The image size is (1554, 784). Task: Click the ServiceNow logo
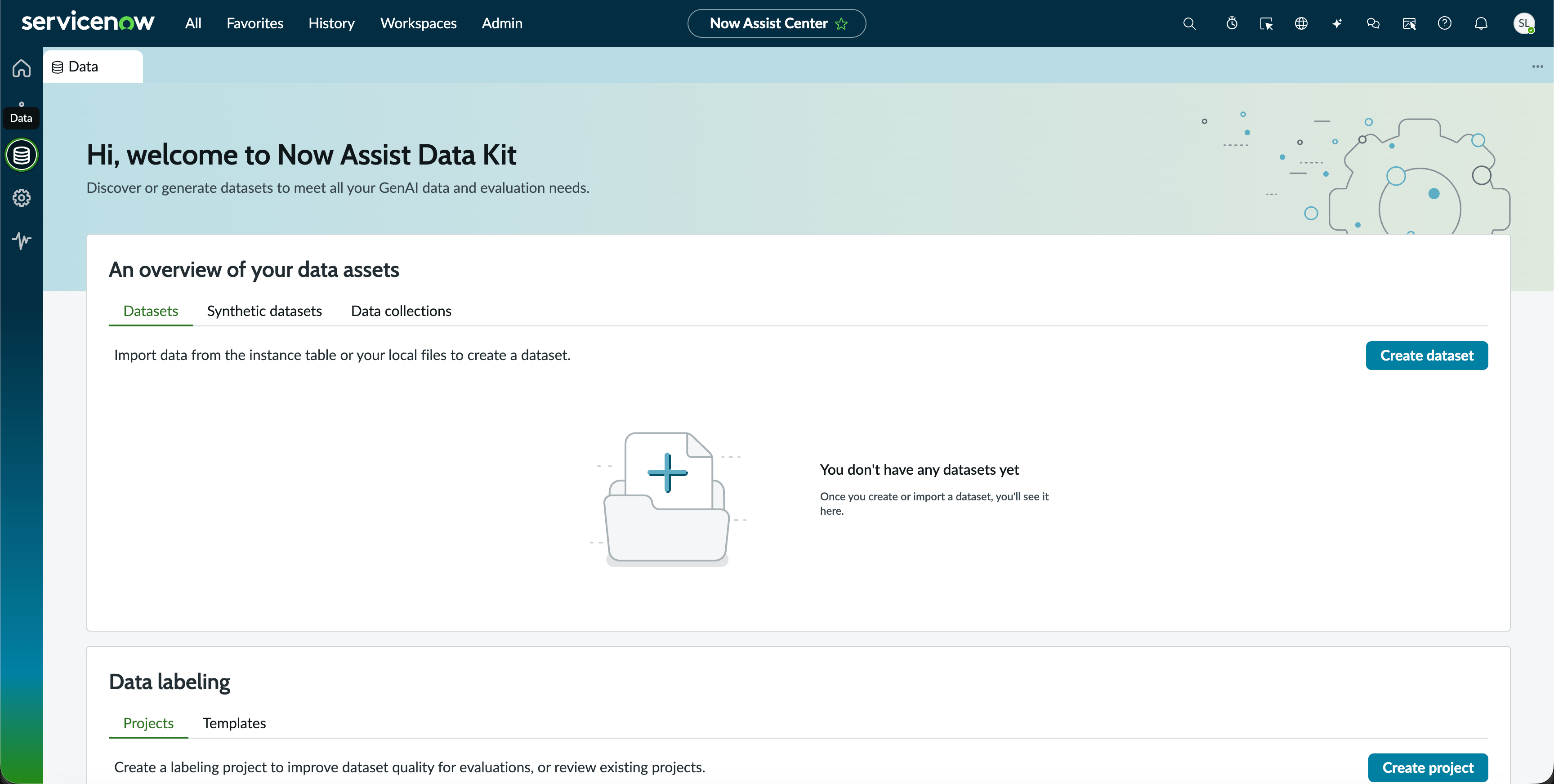pyautogui.click(x=88, y=22)
